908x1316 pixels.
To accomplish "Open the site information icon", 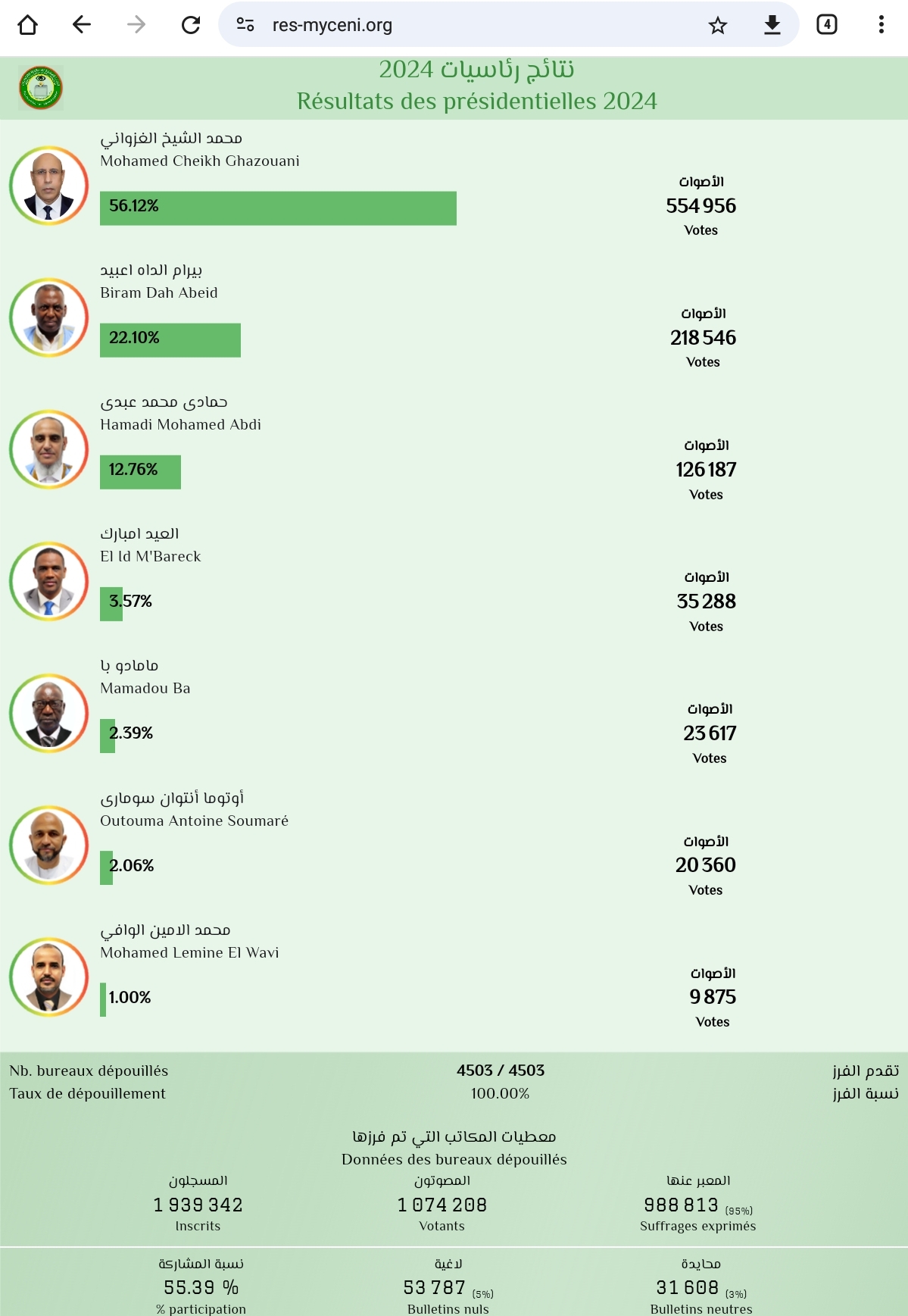I will point(245,25).
